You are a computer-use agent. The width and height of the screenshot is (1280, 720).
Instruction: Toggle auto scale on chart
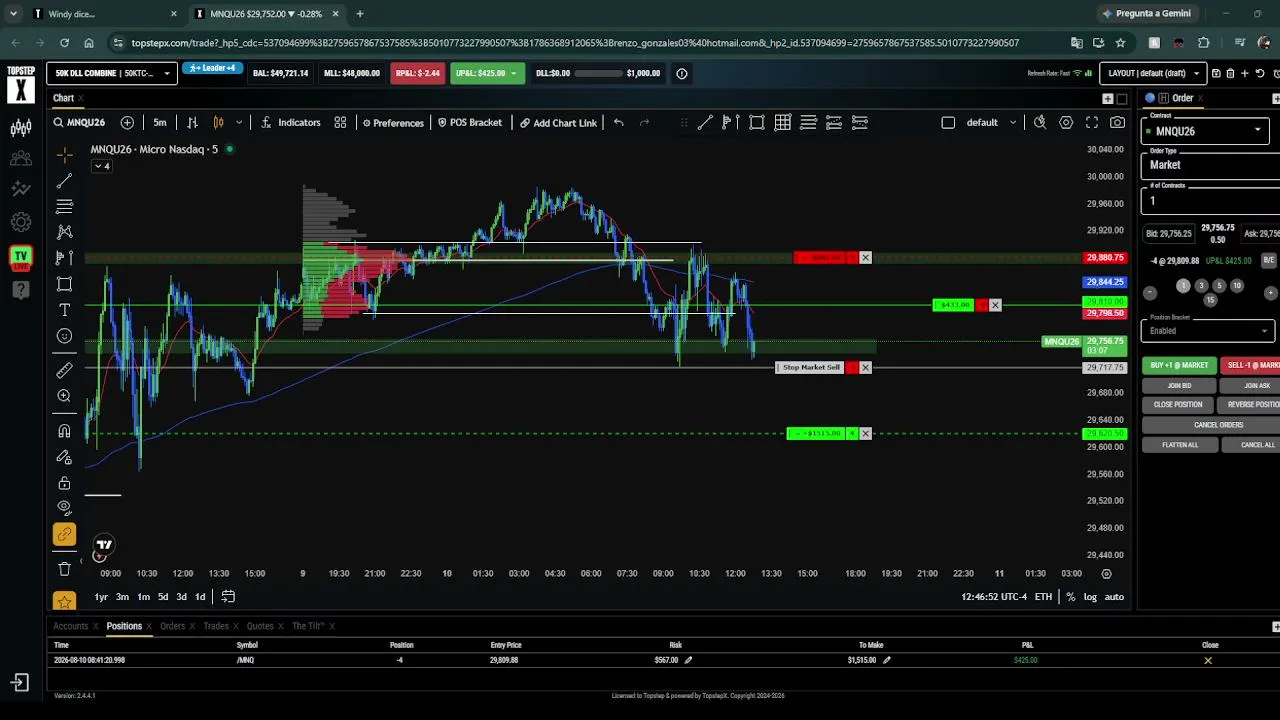1114,597
